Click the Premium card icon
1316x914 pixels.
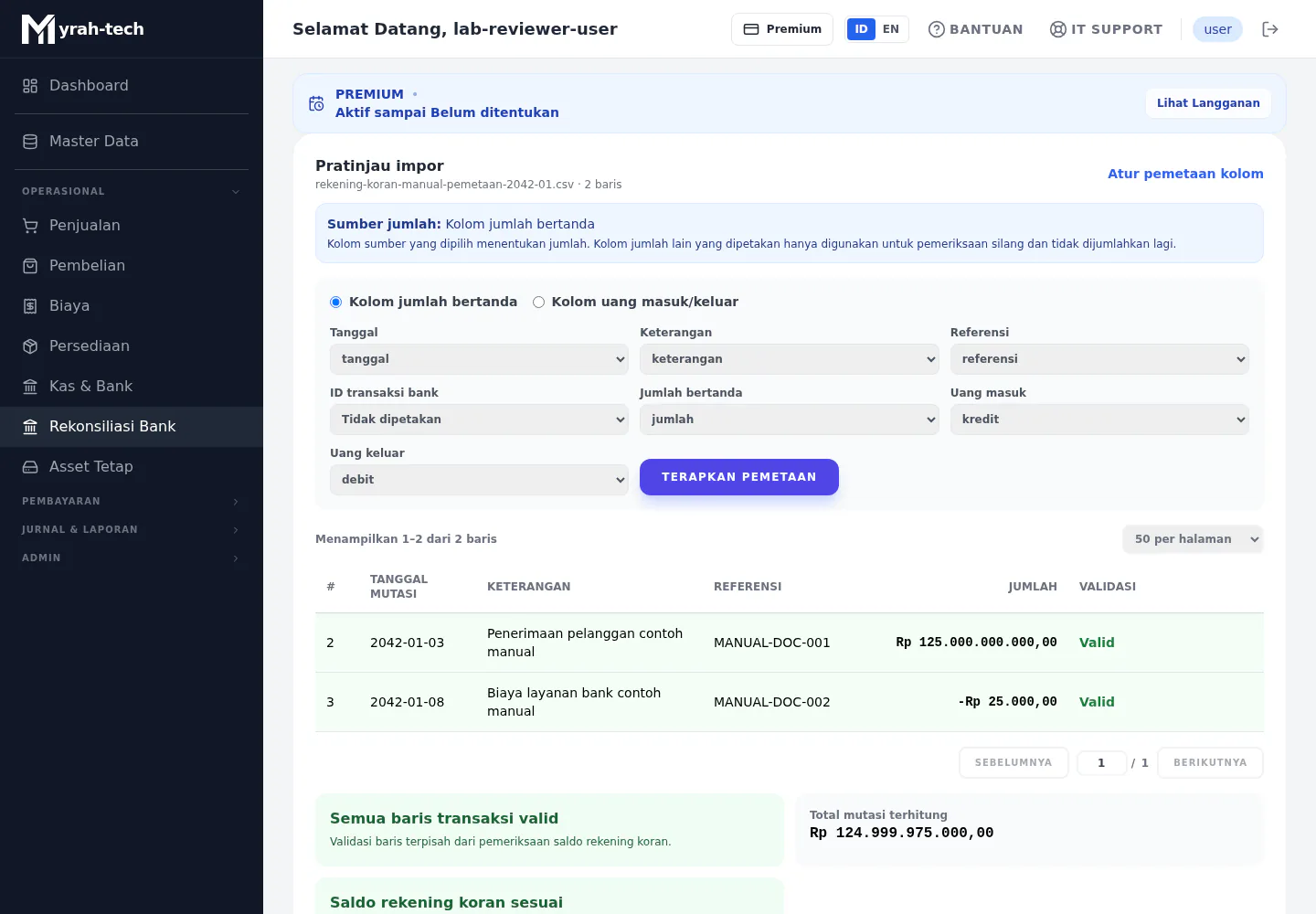pos(751,29)
